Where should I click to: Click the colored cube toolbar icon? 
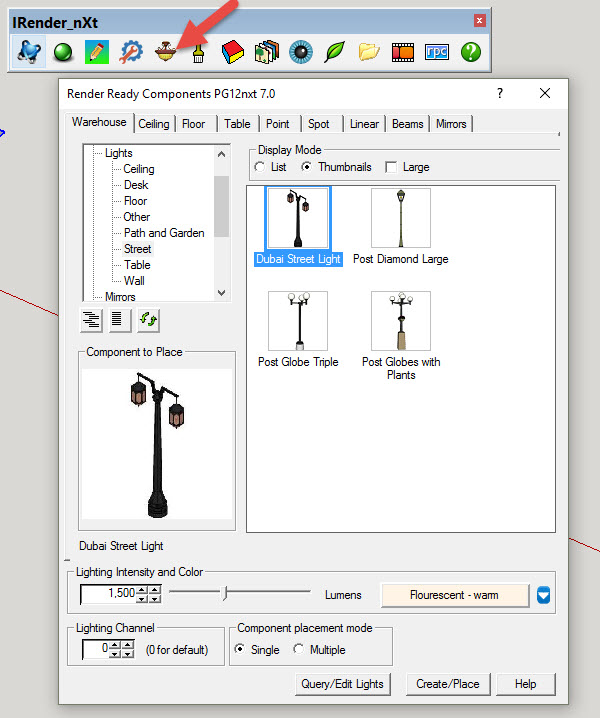[x=233, y=52]
